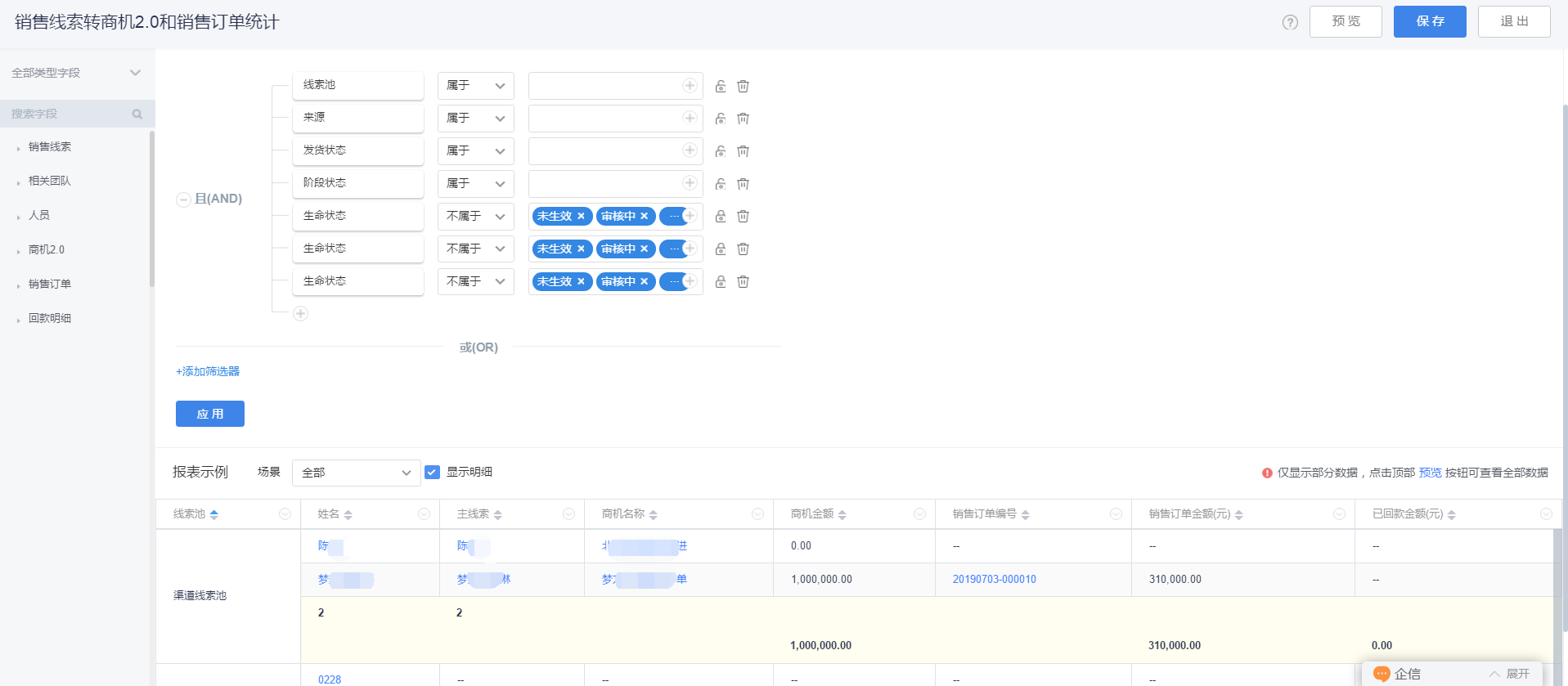Toggle lock icon for 阶段状态 filter

pos(721,184)
